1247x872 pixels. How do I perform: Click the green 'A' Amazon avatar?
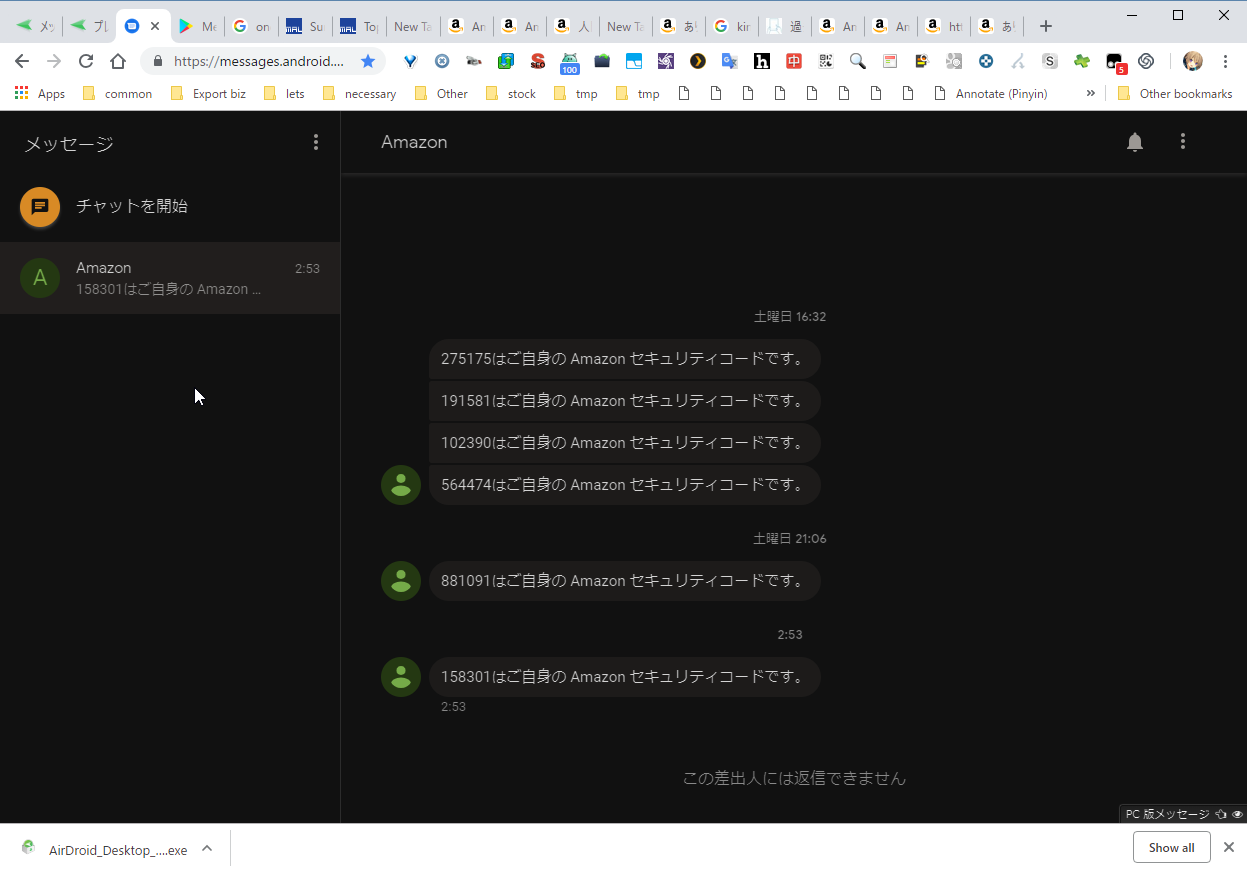40,278
